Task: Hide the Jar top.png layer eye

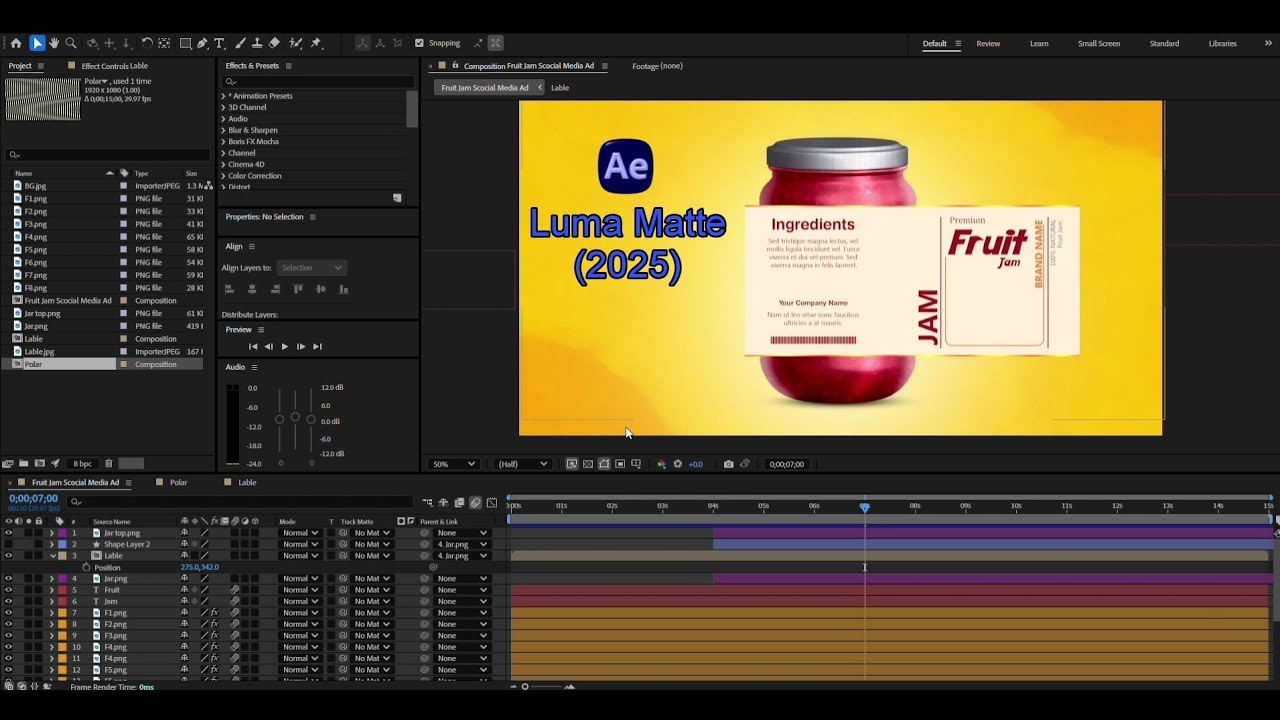Action: (x=8, y=533)
